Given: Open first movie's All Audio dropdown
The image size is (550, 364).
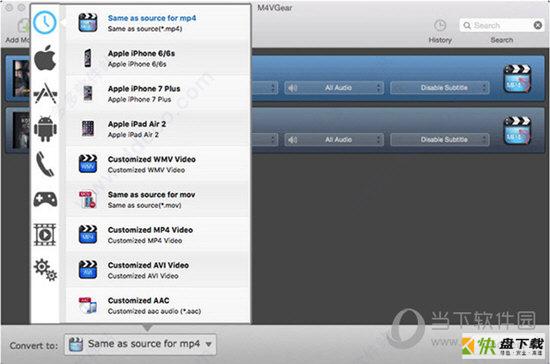Looking at the screenshot, I should click(334, 88).
